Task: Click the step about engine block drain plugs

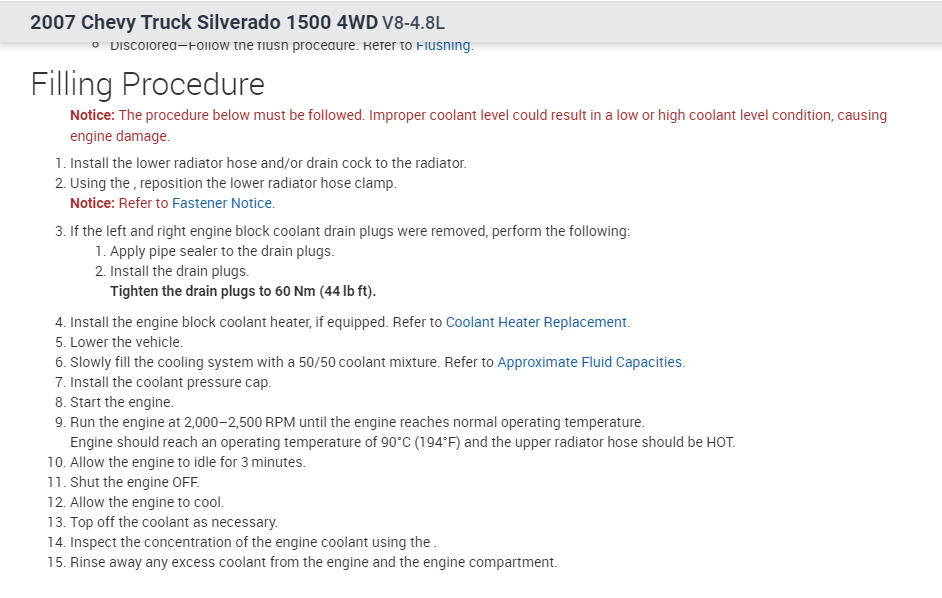Action: (350, 231)
